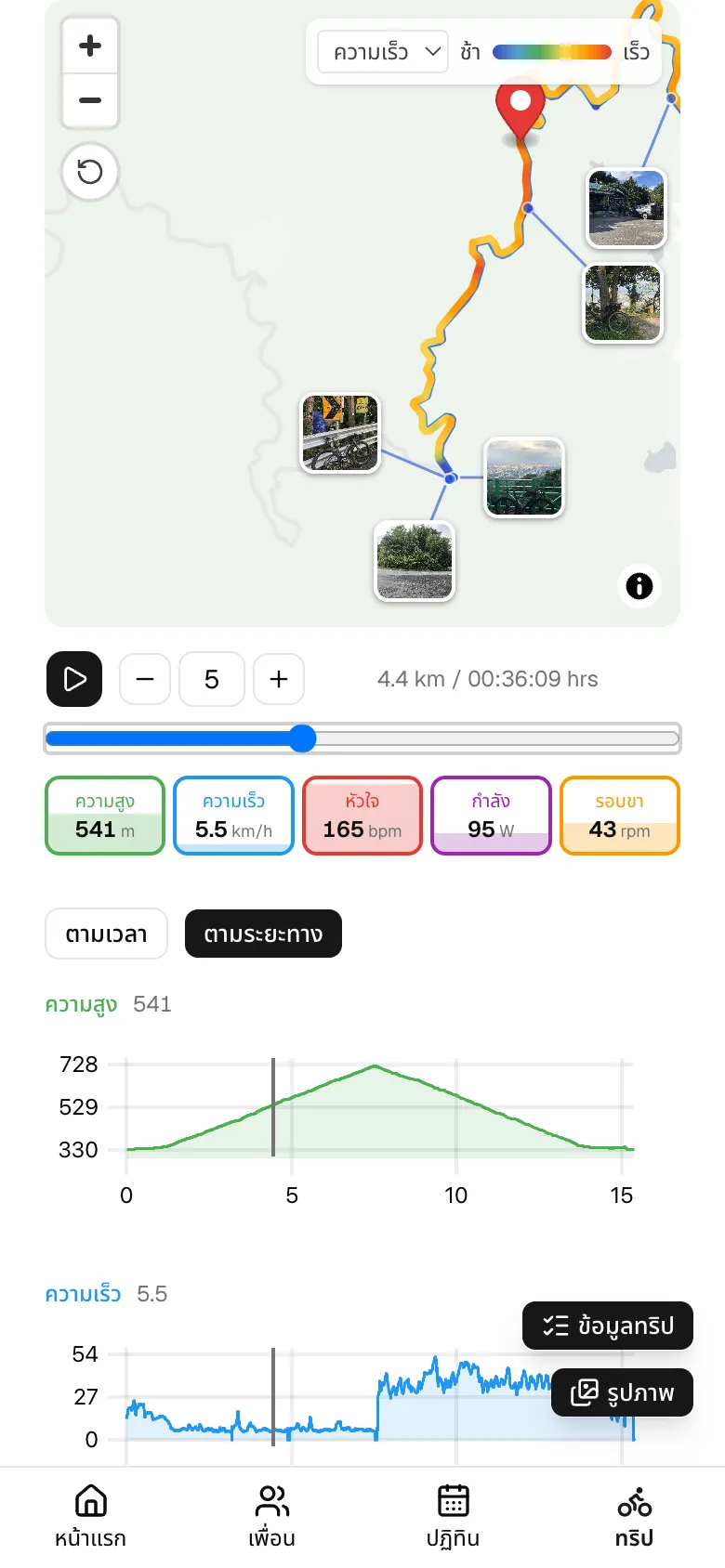Screen dimensions: 725x1568
Task: Open the ความเร็ว color mode dropdown
Action: (x=383, y=52)
